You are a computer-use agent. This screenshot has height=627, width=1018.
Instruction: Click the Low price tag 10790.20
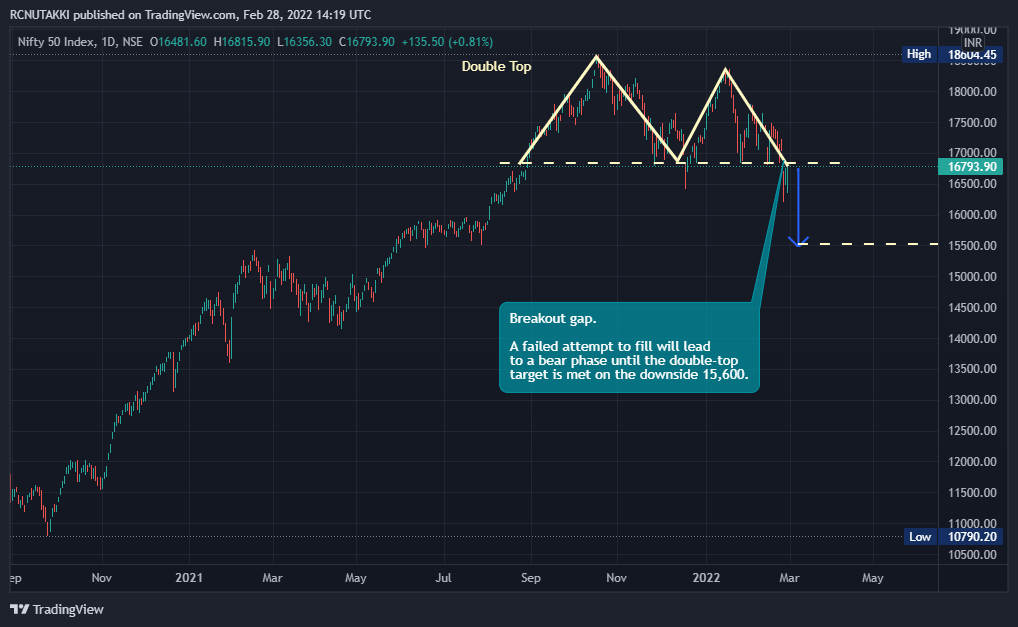[971, 537]
